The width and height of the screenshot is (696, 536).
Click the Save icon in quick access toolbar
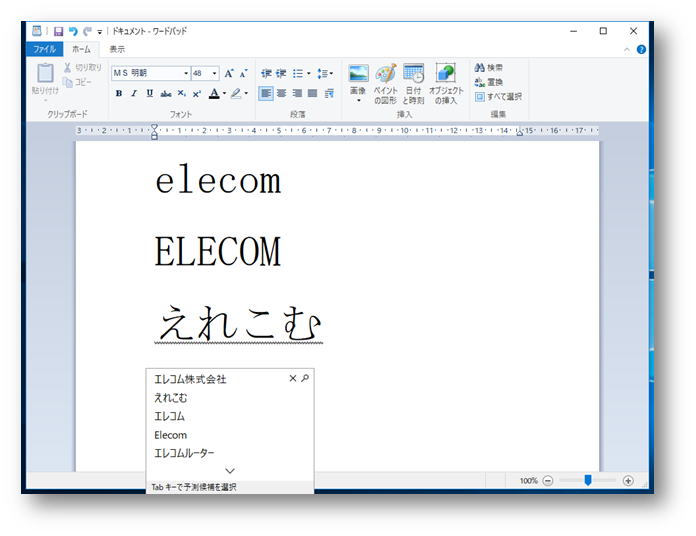[58, 31]
